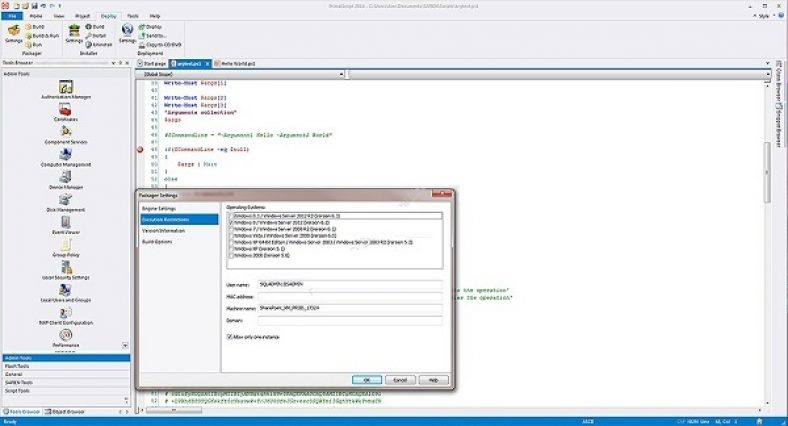Open the Start page document tab

pyautogui.click(x=152, y=64)
